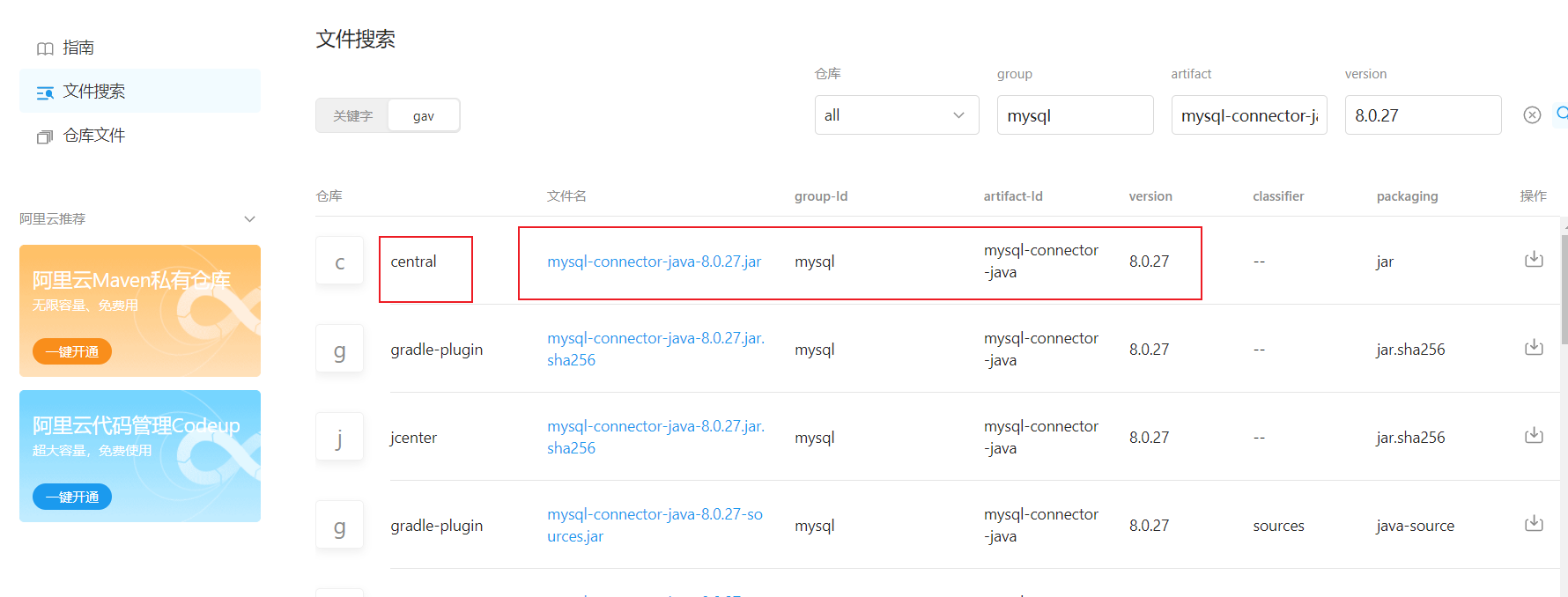Image resolution: width=1568 pixels, height=597 pixels.
Task: Switch to the gav search mode tab
Action: click(424, 115)
